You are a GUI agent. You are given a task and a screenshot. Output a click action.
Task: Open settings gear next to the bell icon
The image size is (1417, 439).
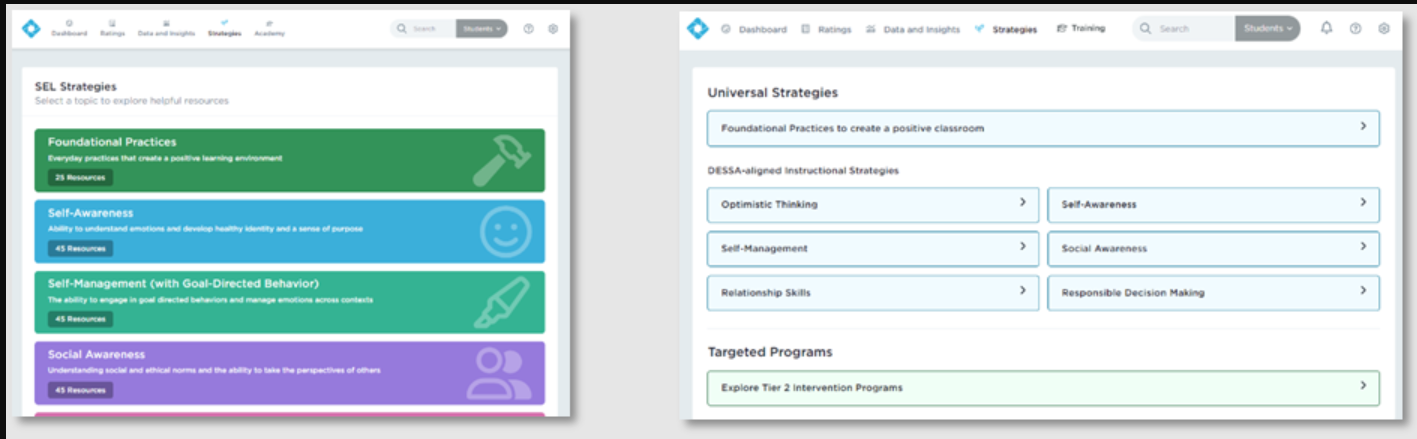pos(1384,29)
